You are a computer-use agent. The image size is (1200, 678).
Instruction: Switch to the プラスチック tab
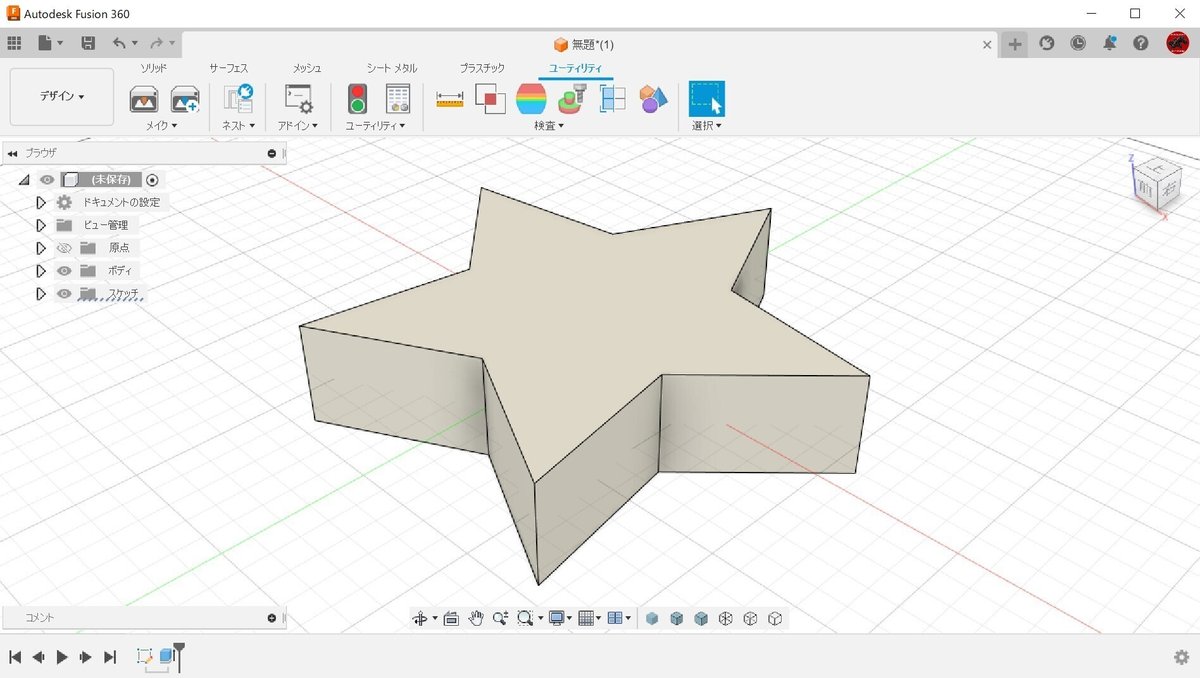482,68
